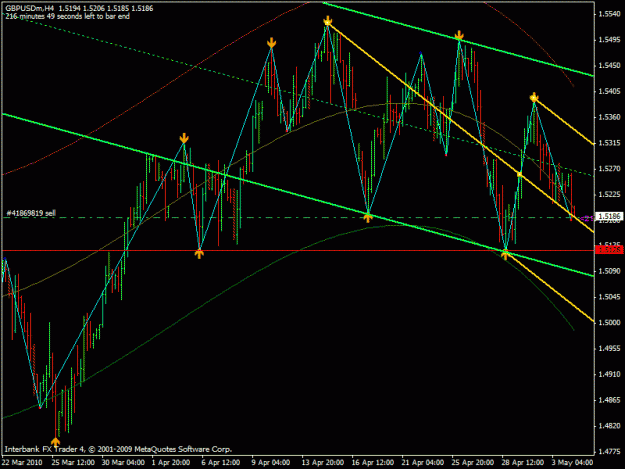Click the 1.4820 price axis label
Screen dimensions: 625x469
609,426
